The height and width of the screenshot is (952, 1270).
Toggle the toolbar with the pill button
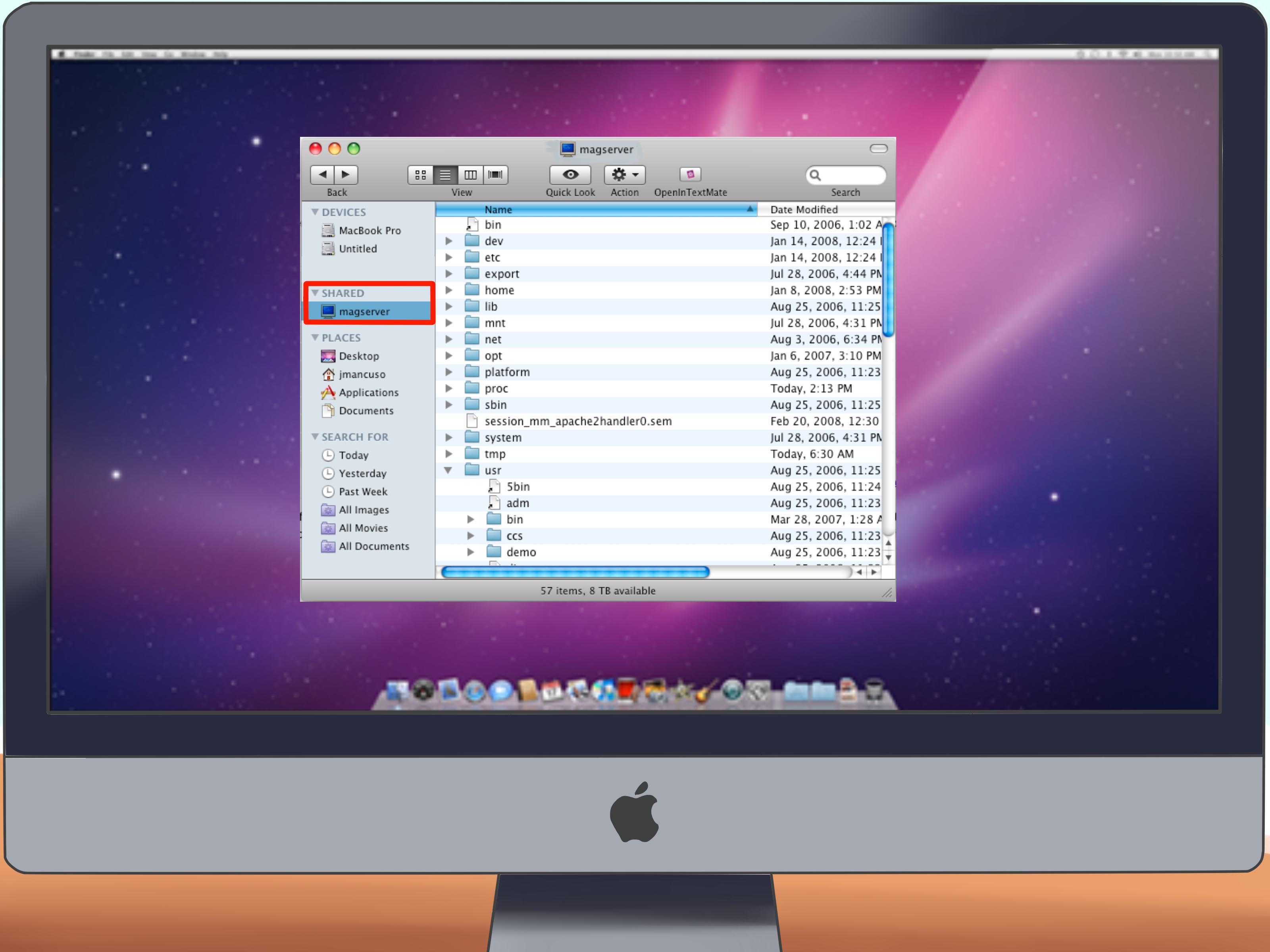(878, 149)
